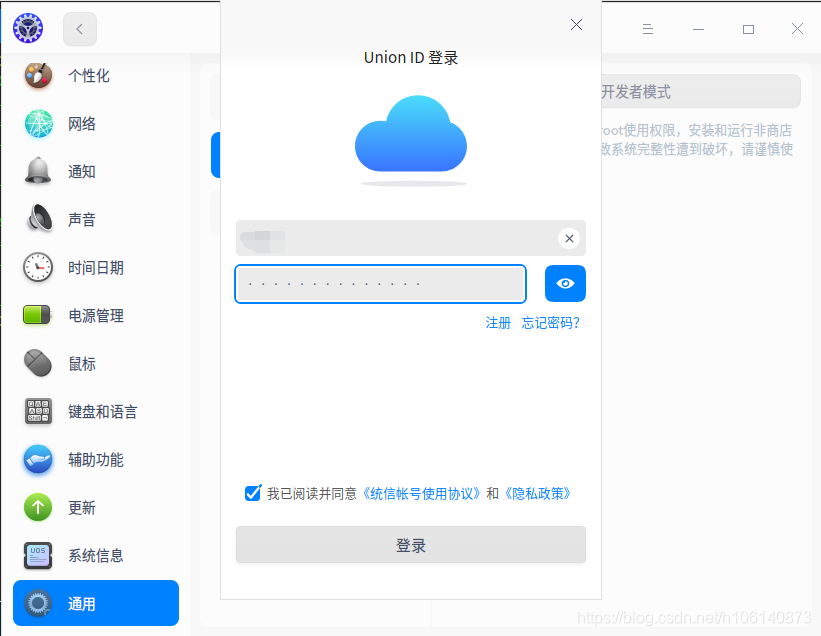Open the 声音 speaker icon
821x636 pixels.
coord(39,218)
